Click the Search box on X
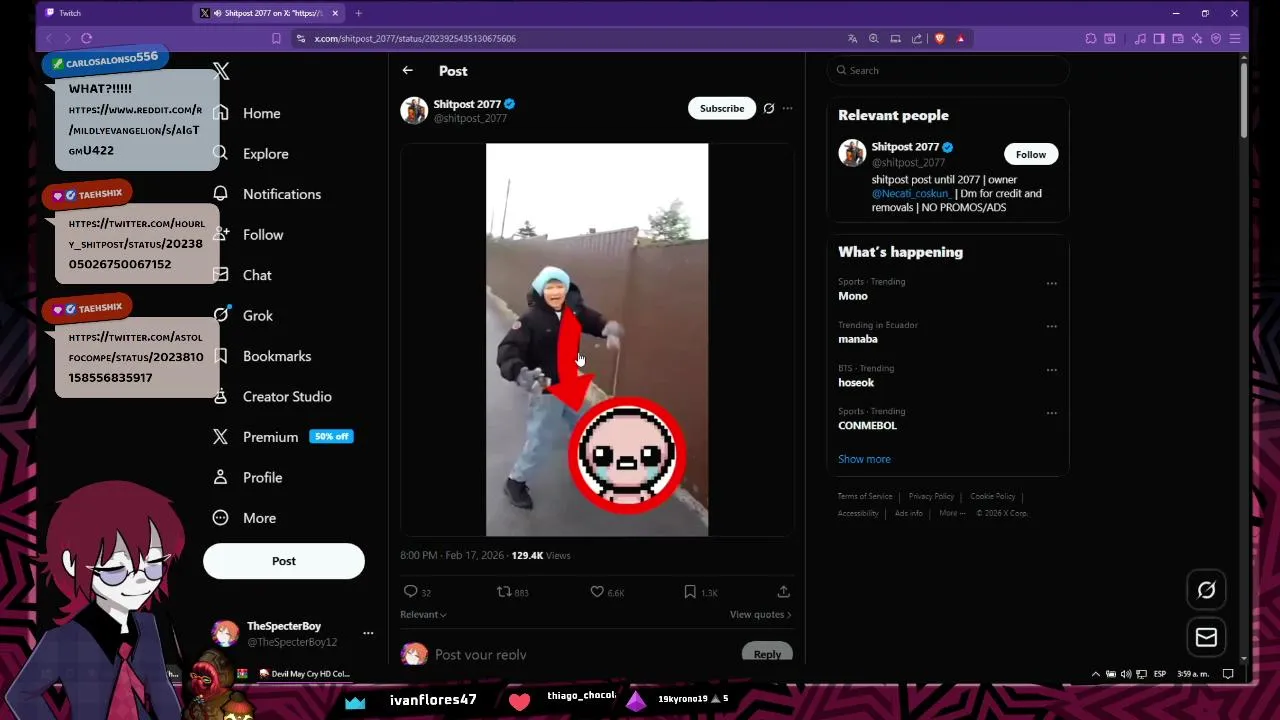This screenshot has width=1280, height=720. pos(948,71)
